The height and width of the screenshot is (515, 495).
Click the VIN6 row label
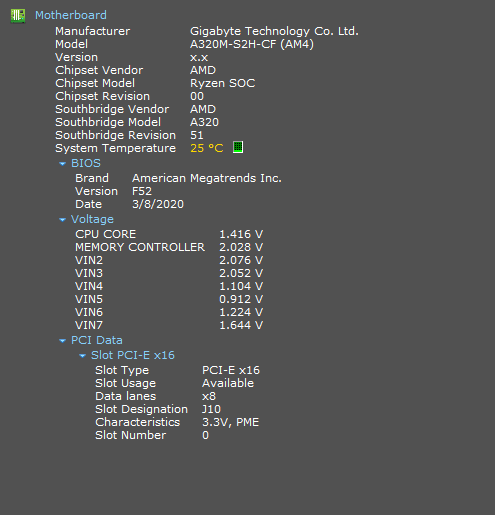pyautogui.click(x=89, y=312)
